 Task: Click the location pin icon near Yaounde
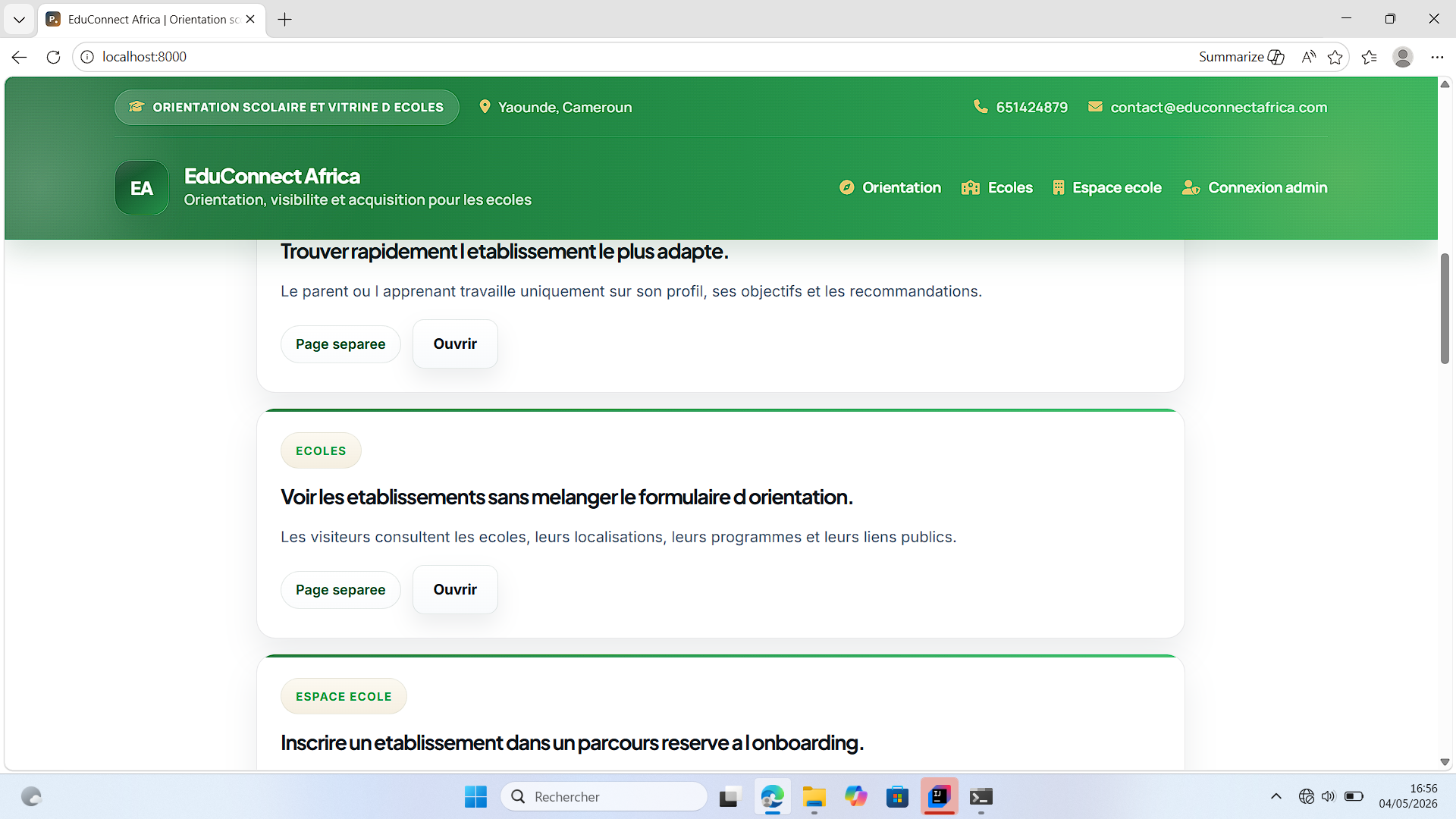click(x=485, y=107)
